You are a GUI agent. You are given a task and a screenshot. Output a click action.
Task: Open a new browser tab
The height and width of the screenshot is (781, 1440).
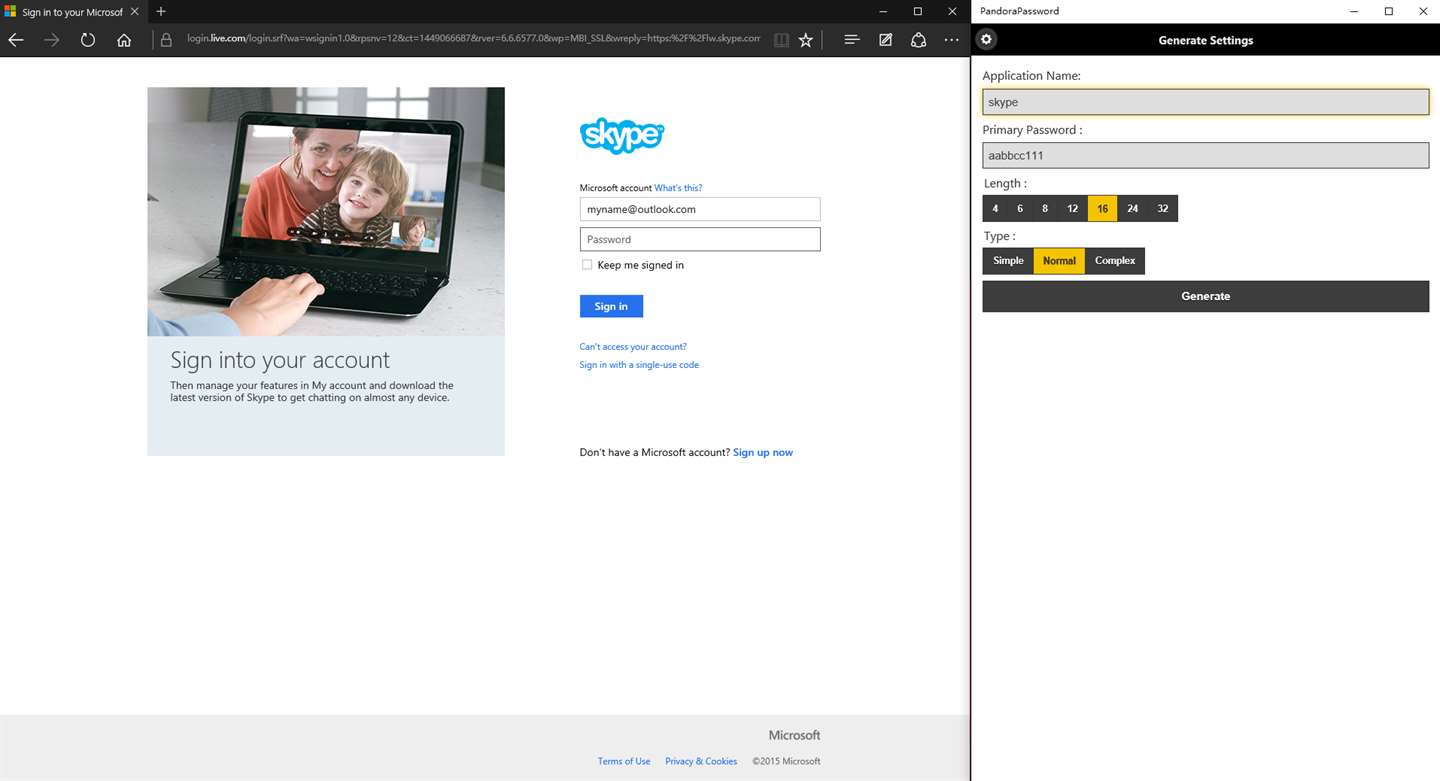161,11
